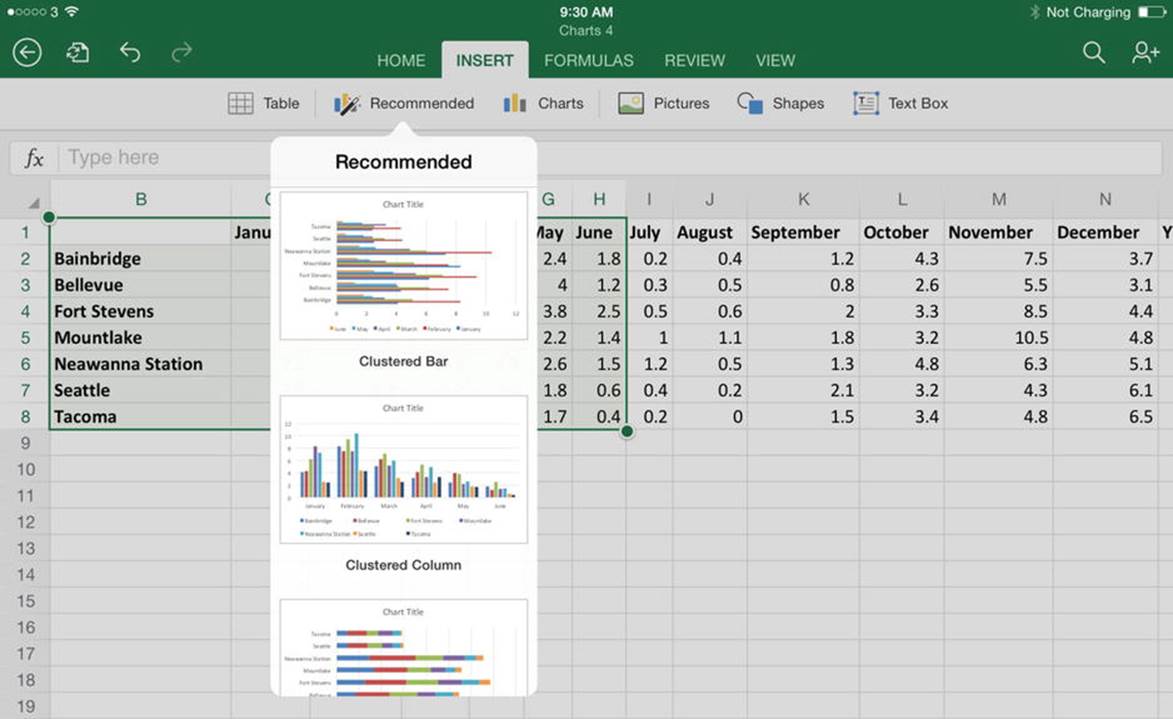
Task: Click the Text Box icon
Action: coord(866,103)
